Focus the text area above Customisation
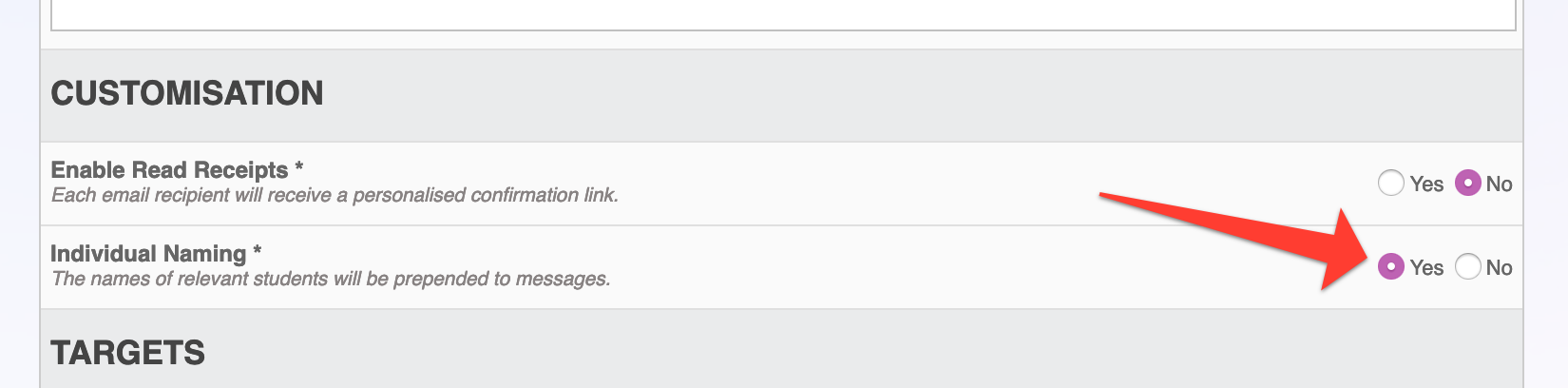The image size is (1568, 388). pyautogui.click(x=783, y=14)
